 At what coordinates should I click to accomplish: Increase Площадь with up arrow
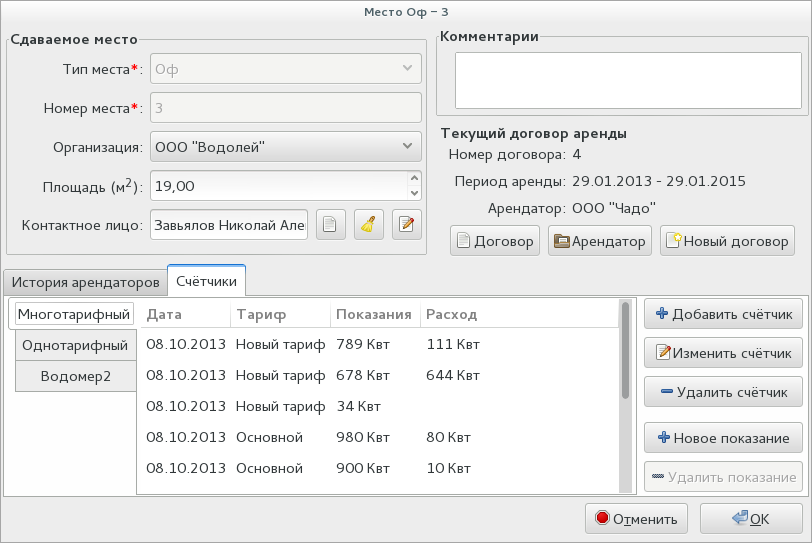coord(414,178)
